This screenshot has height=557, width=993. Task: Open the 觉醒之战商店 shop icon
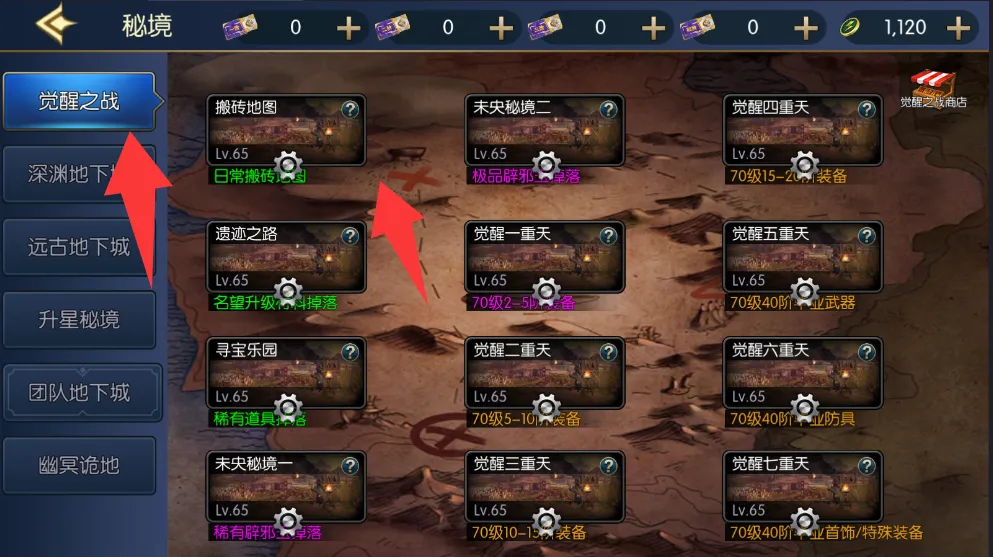pos(933,89)
